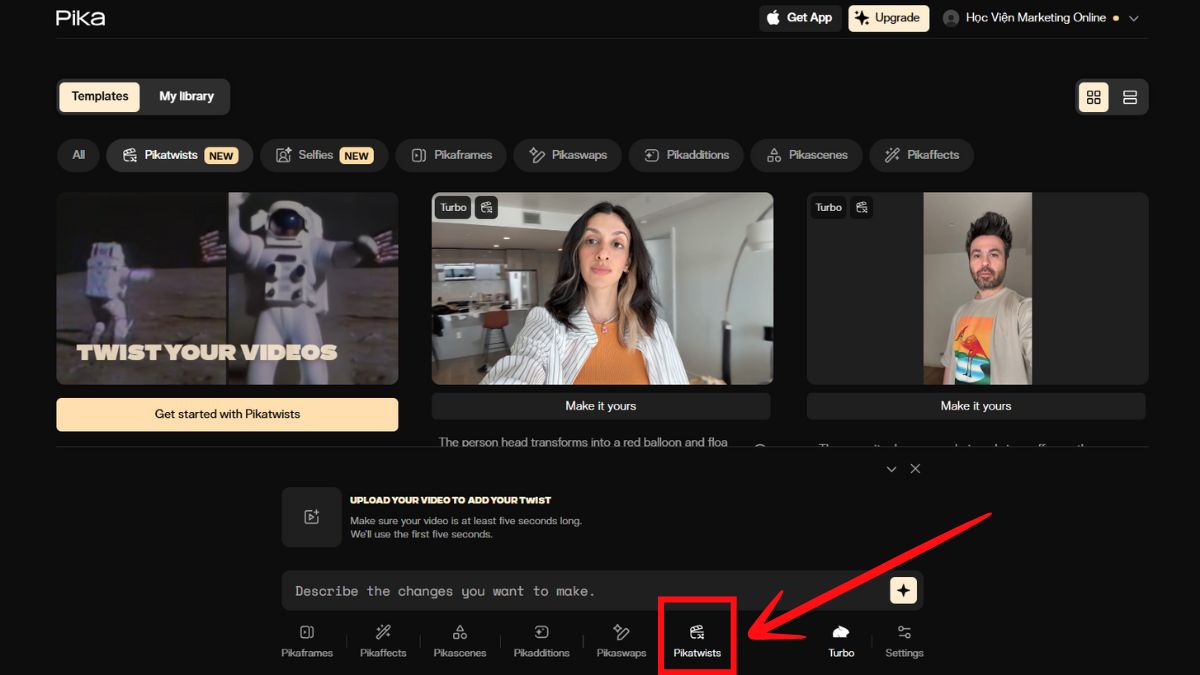Select the Pikaffects filter chip
Viewport: 1200px width, 675px height.
[922, 155]
